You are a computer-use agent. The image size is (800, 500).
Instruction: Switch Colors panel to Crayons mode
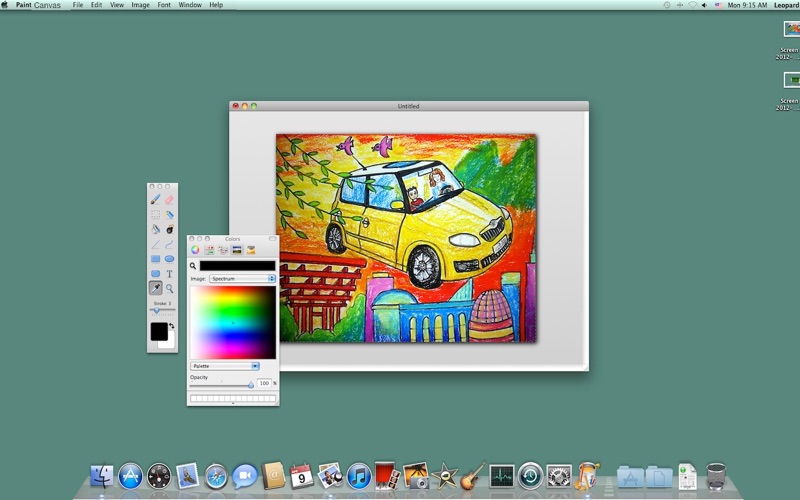click(x=251, y=249)
